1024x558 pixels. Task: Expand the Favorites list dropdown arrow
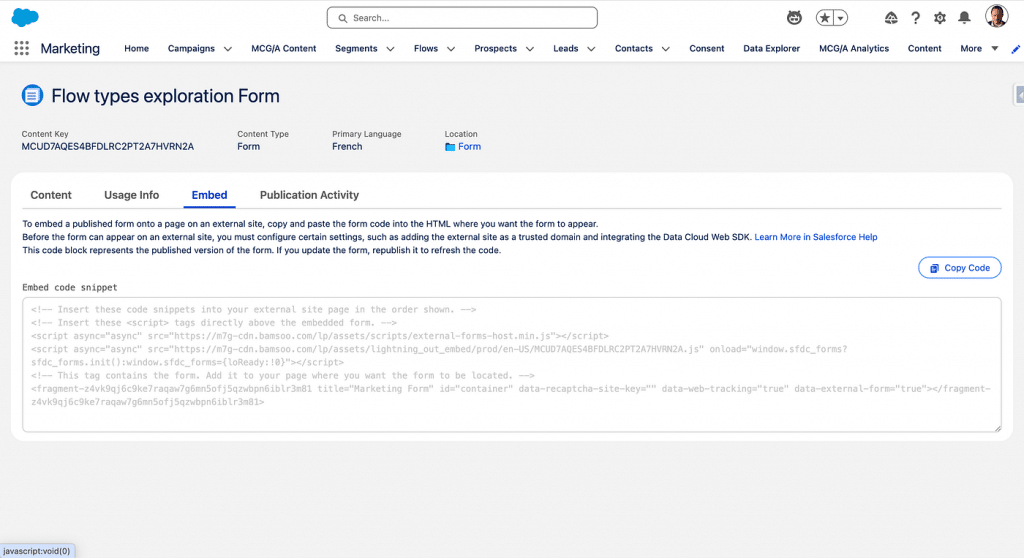click(x=841, y=18)
